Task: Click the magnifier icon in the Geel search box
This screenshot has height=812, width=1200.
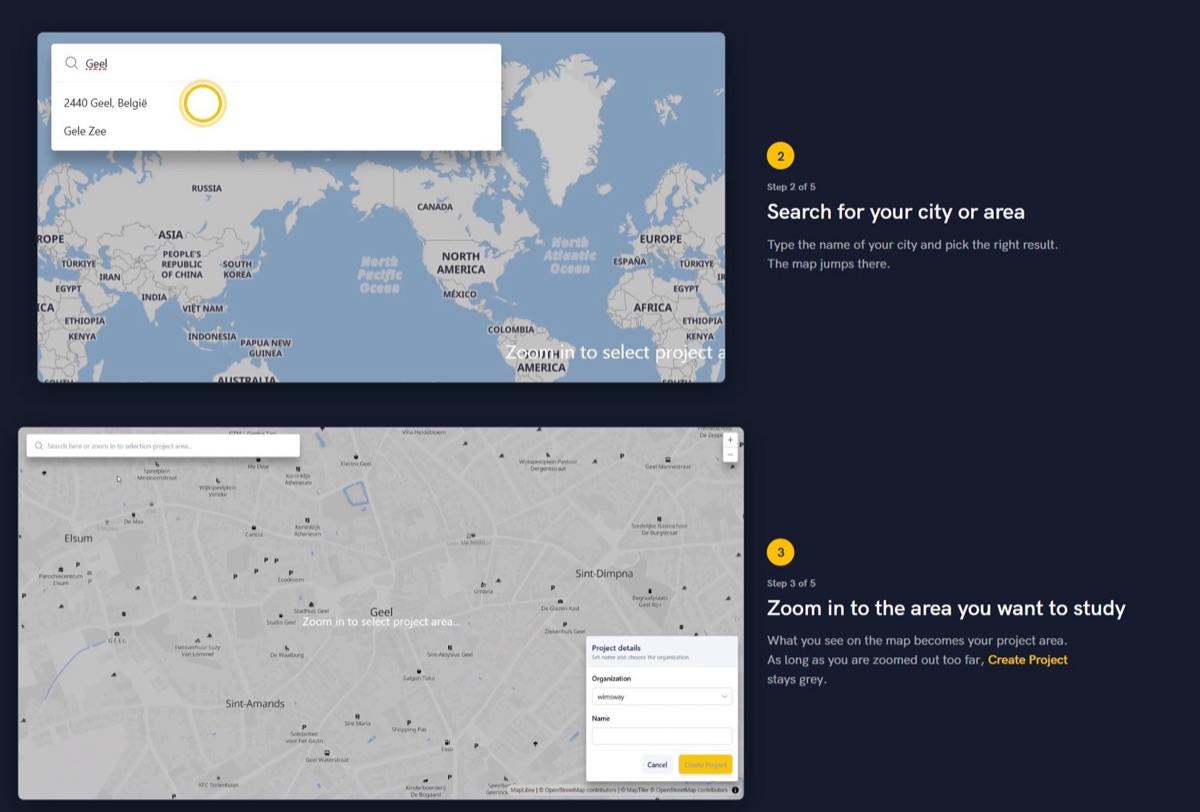Action: [71, 63]
